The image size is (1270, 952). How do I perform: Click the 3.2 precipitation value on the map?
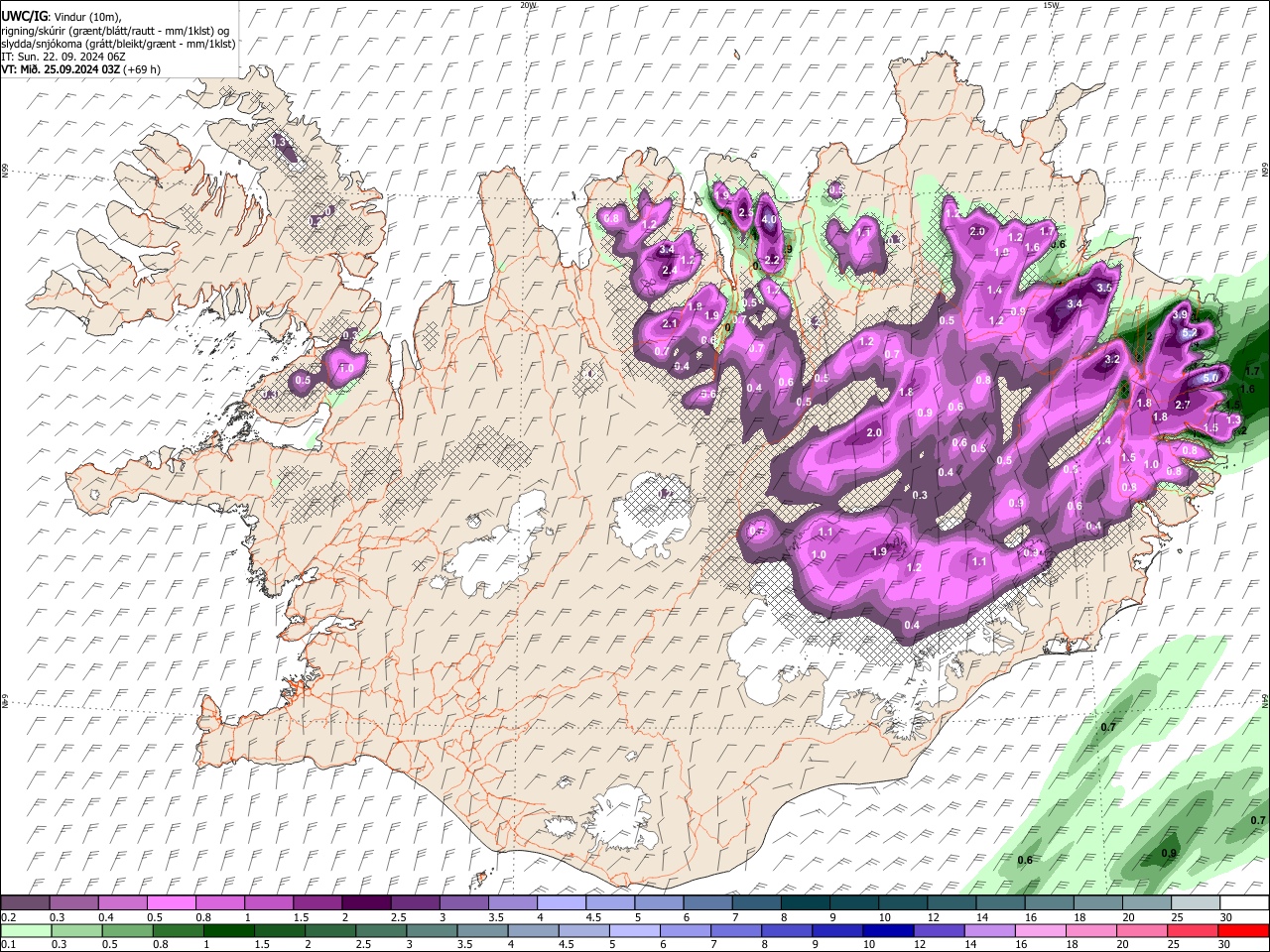click(1112, 359)
